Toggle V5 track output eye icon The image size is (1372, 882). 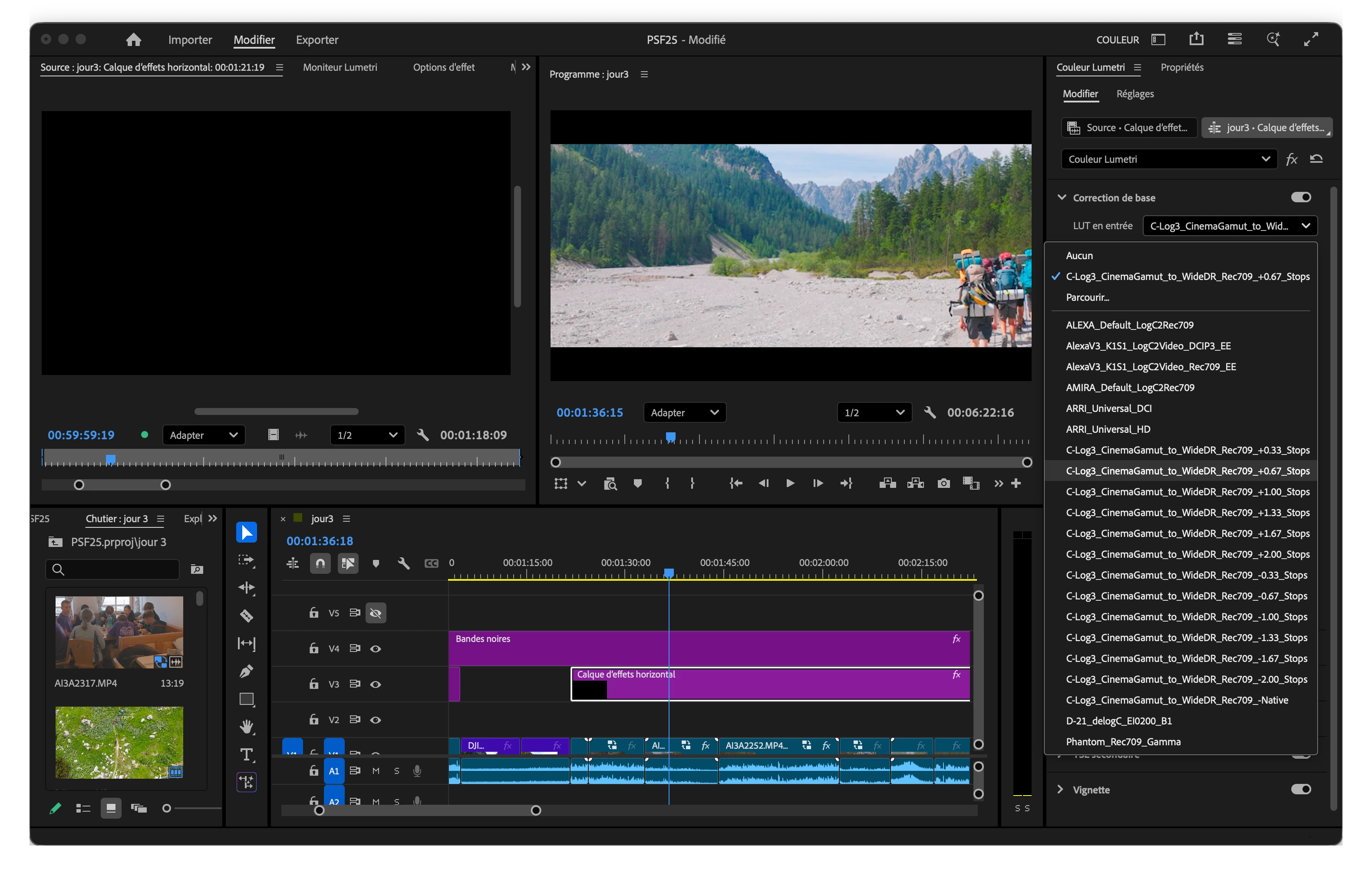pyautogui.click(x=376, y=613)
